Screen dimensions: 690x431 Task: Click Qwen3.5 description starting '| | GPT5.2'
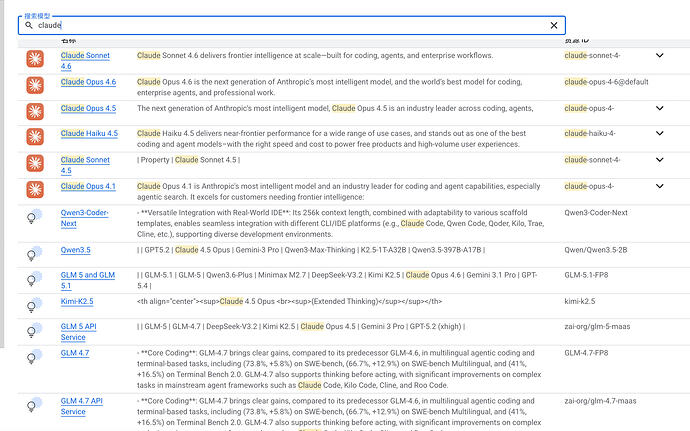[311, 250]
